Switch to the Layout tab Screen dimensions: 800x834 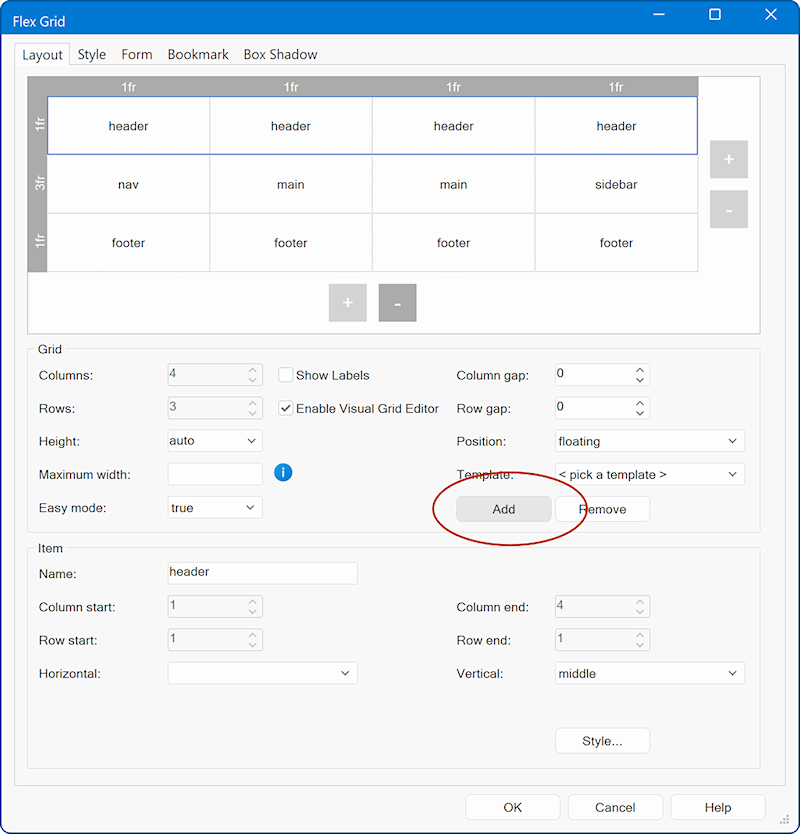tap(42, 55)
